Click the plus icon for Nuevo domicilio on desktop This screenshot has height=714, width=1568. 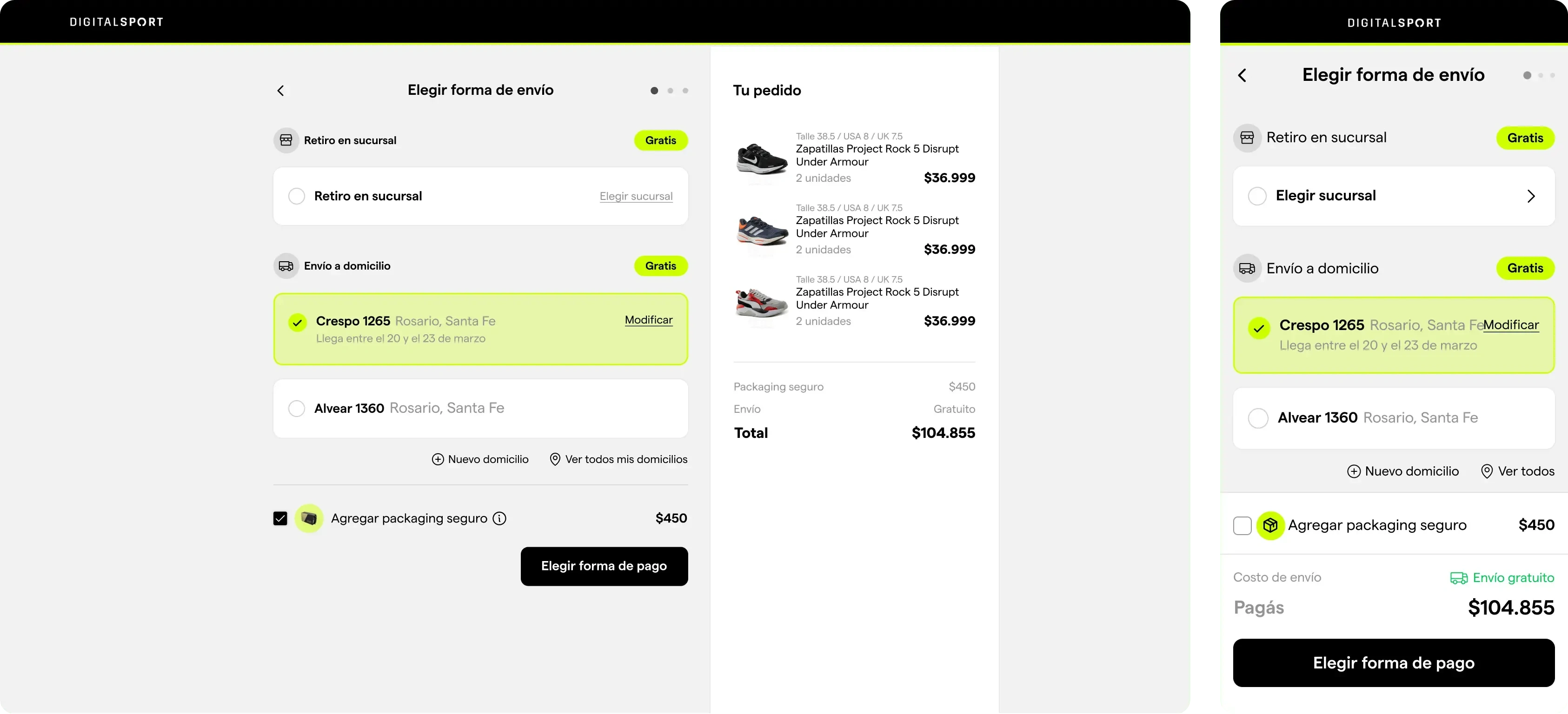(438, 460)
